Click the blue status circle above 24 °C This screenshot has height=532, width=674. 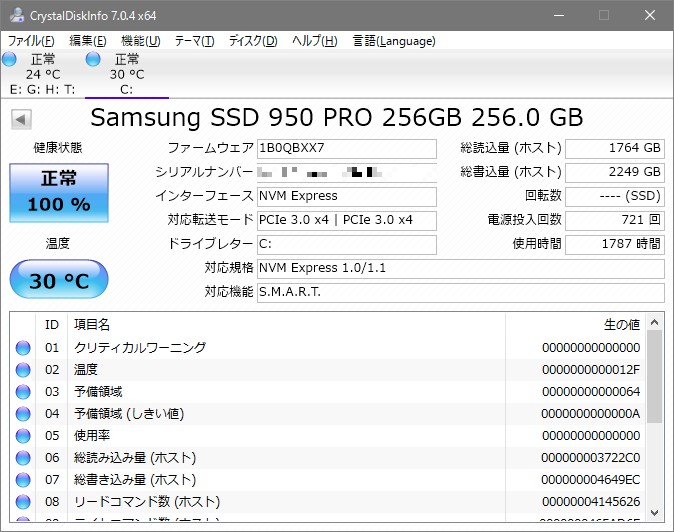[x=9, y=59]
